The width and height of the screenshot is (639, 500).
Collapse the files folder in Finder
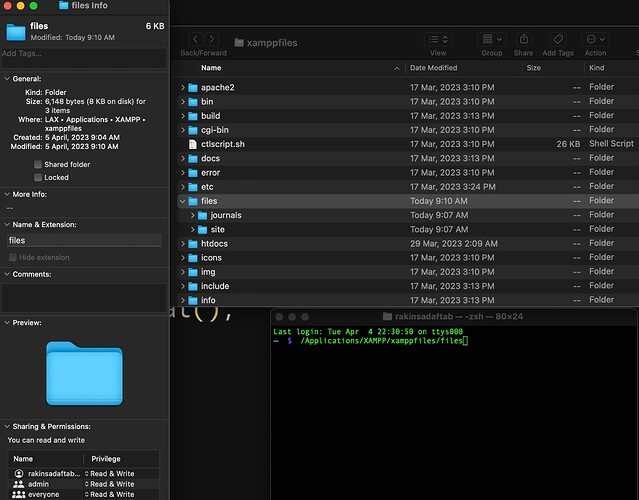point(183,201)
